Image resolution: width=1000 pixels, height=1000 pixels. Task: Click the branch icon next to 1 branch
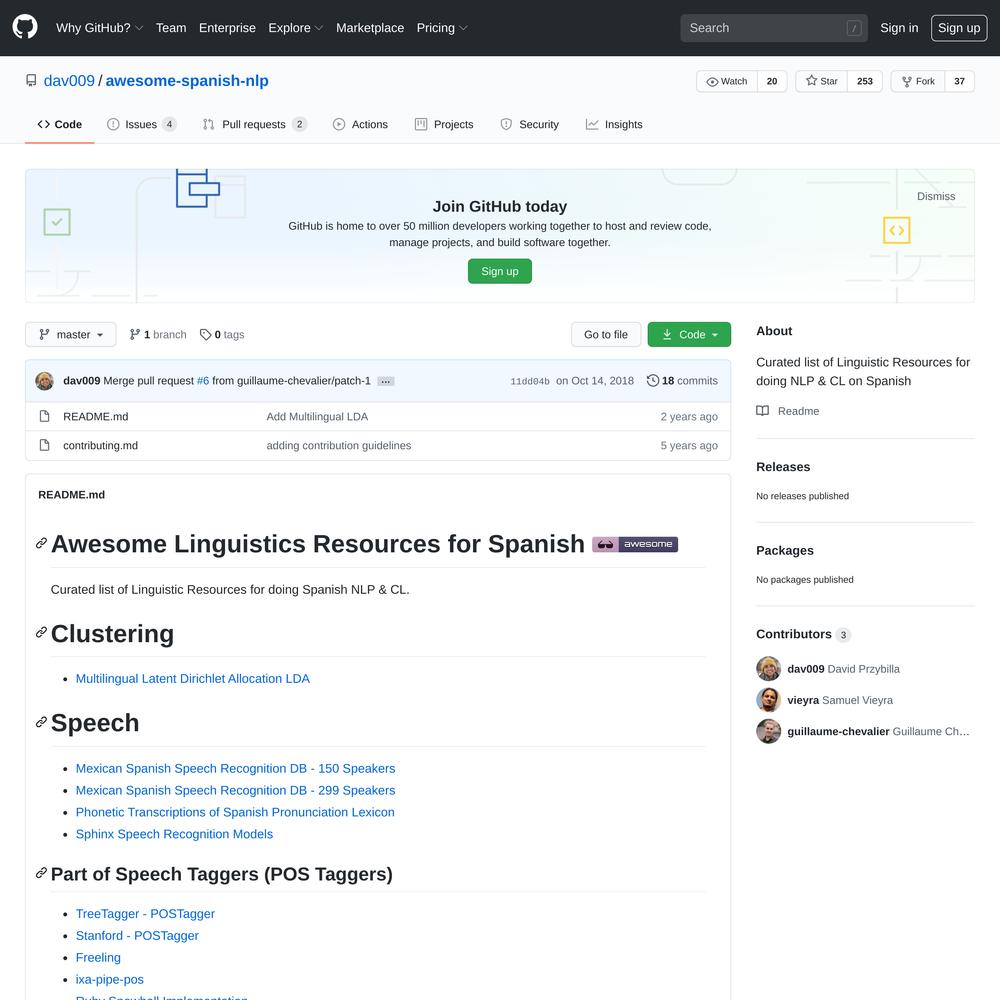(135, 334)
